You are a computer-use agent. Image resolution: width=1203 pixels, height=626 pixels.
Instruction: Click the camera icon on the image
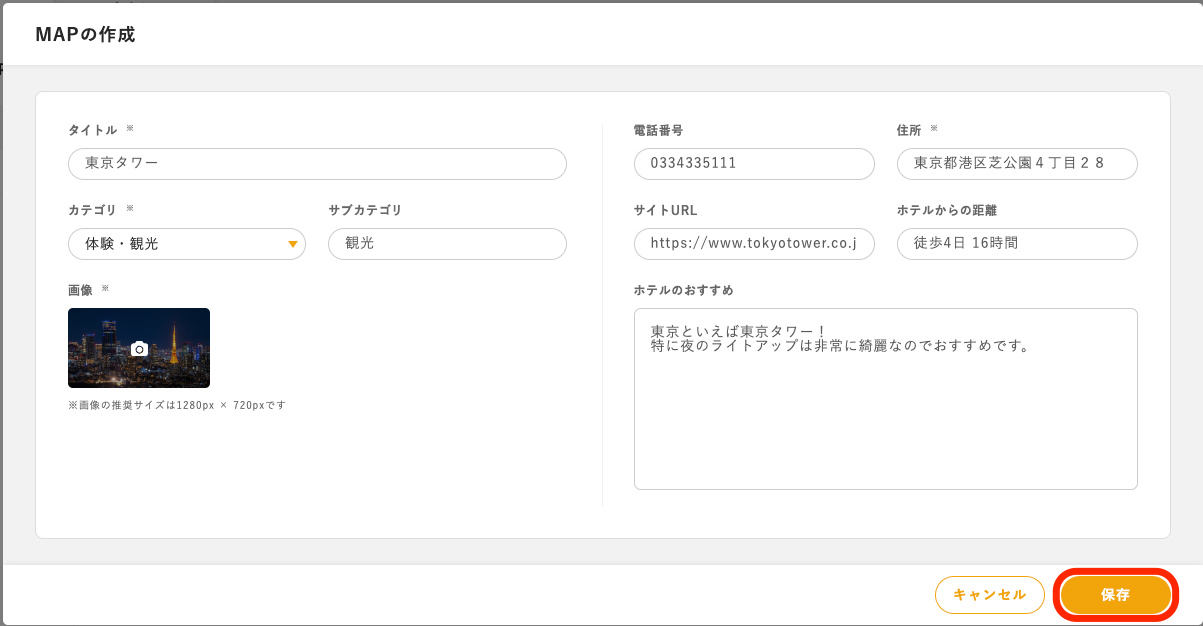pos(139,349)
